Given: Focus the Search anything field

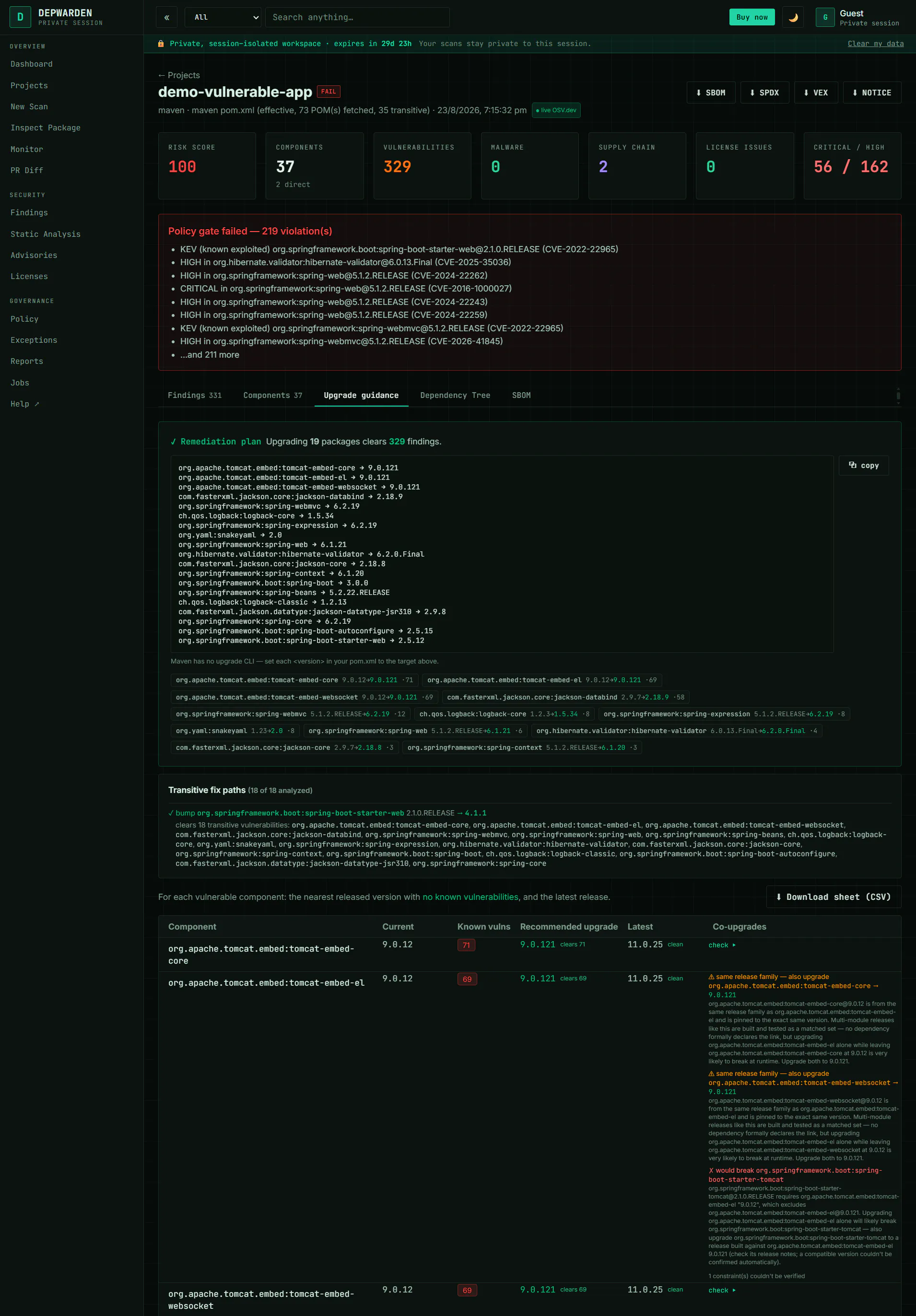Looking at the screenshot, I should coord(358,17).
